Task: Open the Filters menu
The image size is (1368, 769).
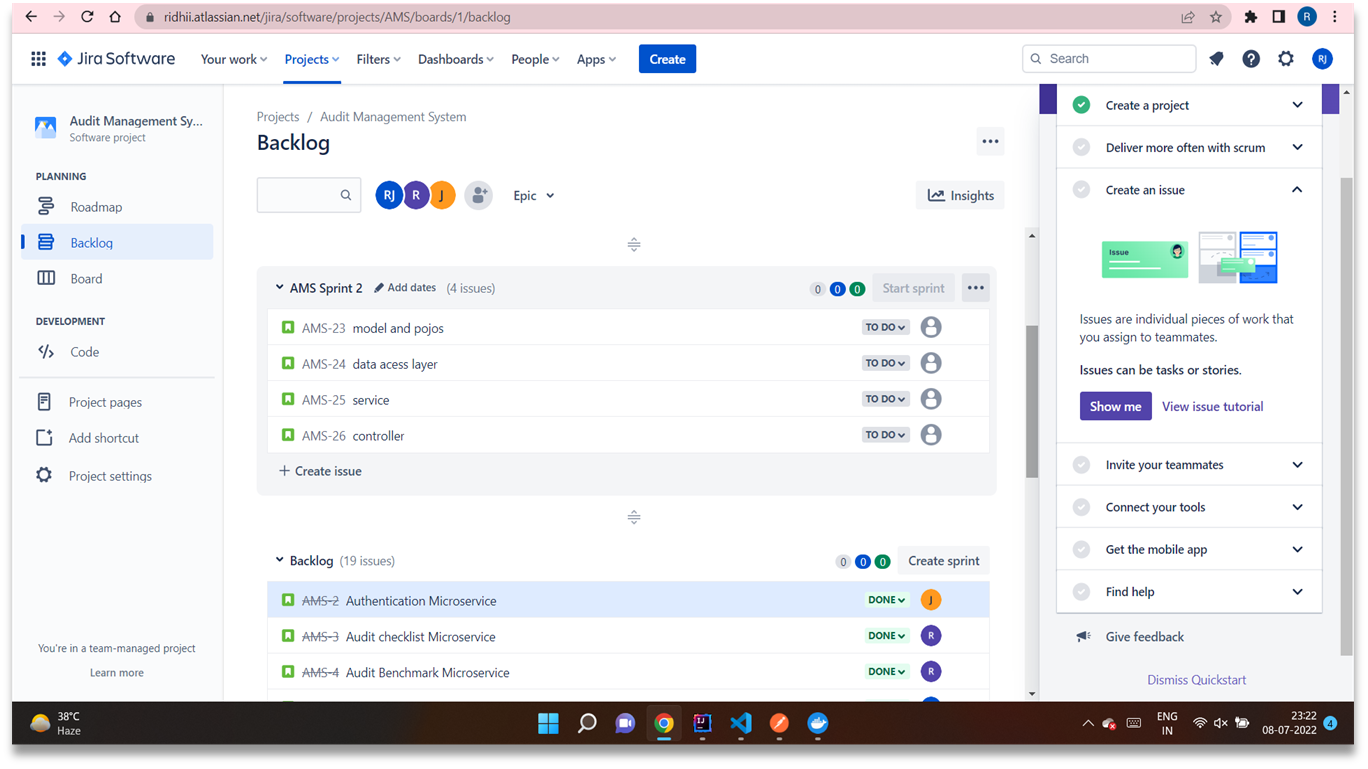Action: coord(377,58)
